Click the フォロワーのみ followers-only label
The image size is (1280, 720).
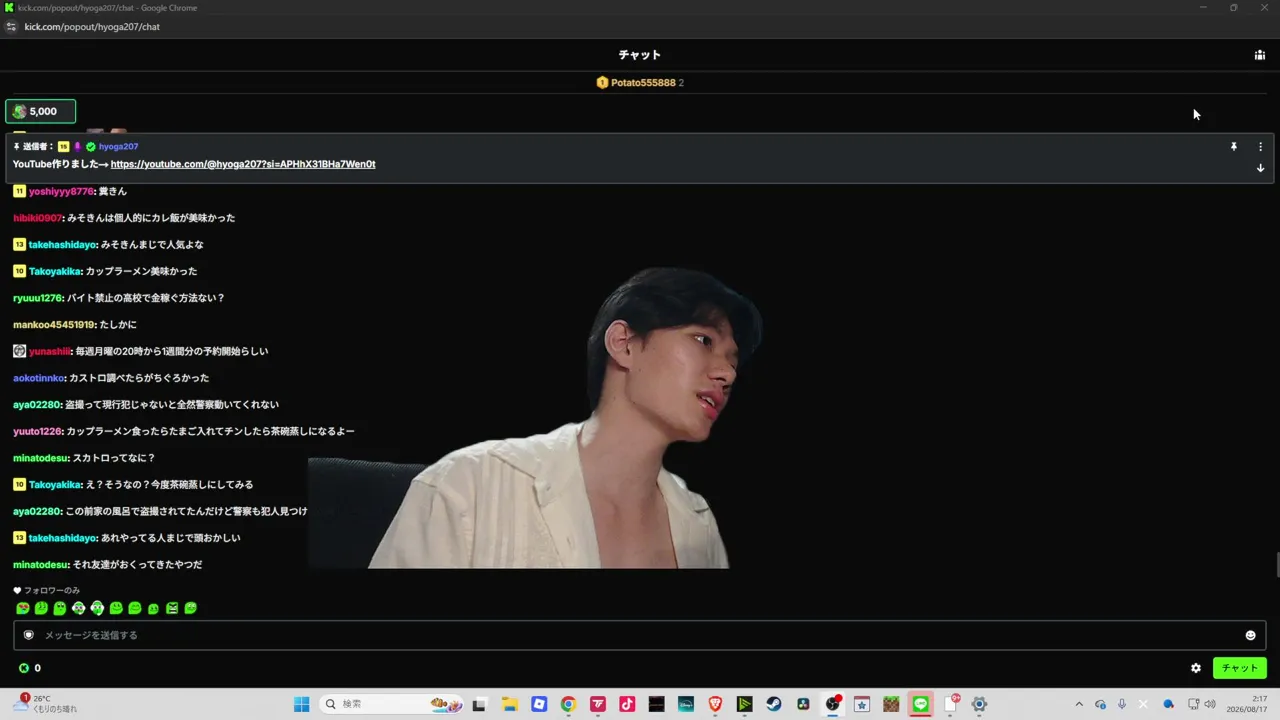[52, 590]
